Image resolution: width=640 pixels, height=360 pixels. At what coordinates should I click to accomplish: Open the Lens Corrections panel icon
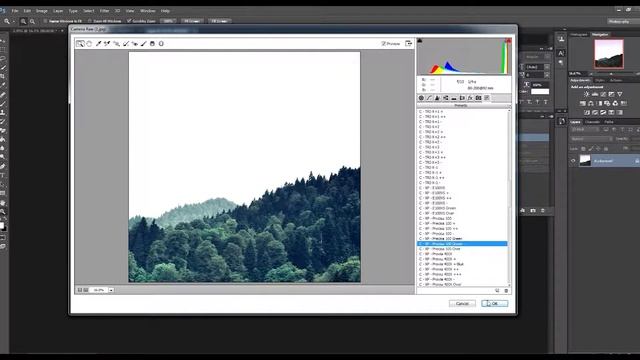coord(462,98)
